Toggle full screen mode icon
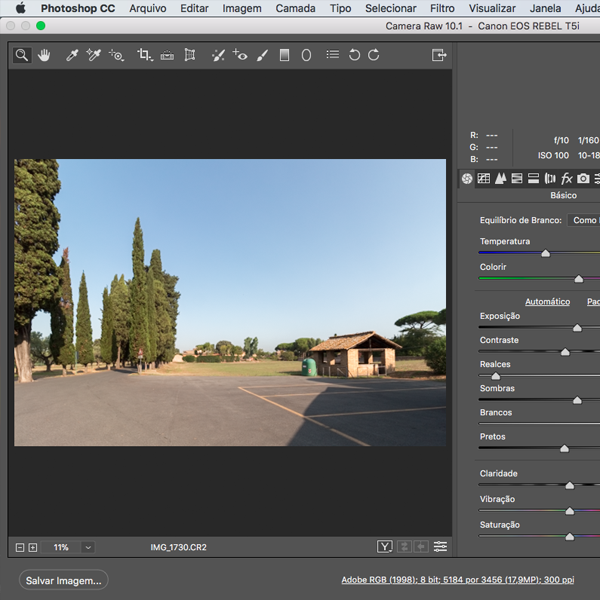Viewport: 600px width, 600px height. (438, 56)
